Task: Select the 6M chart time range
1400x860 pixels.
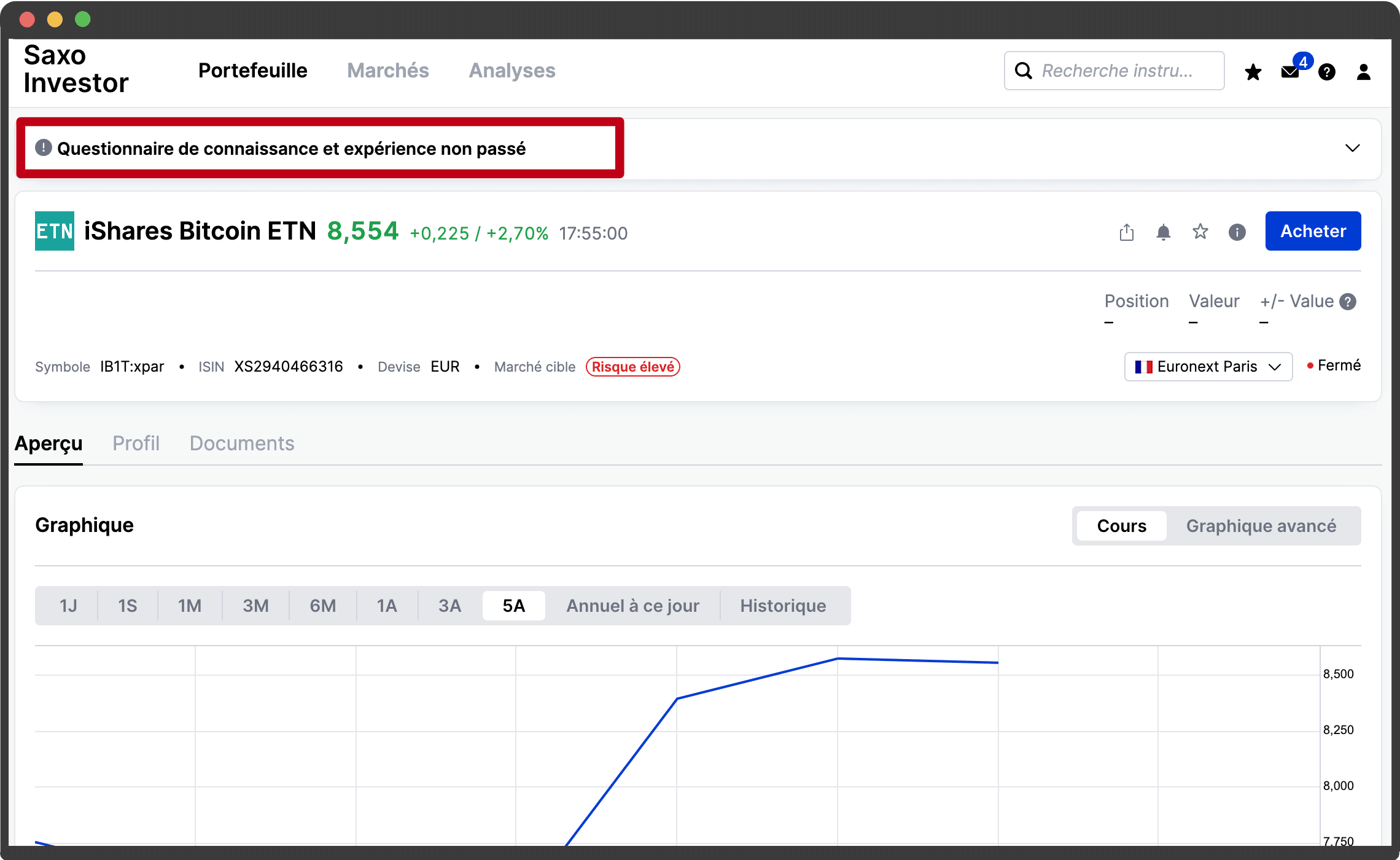Action: 322,606
